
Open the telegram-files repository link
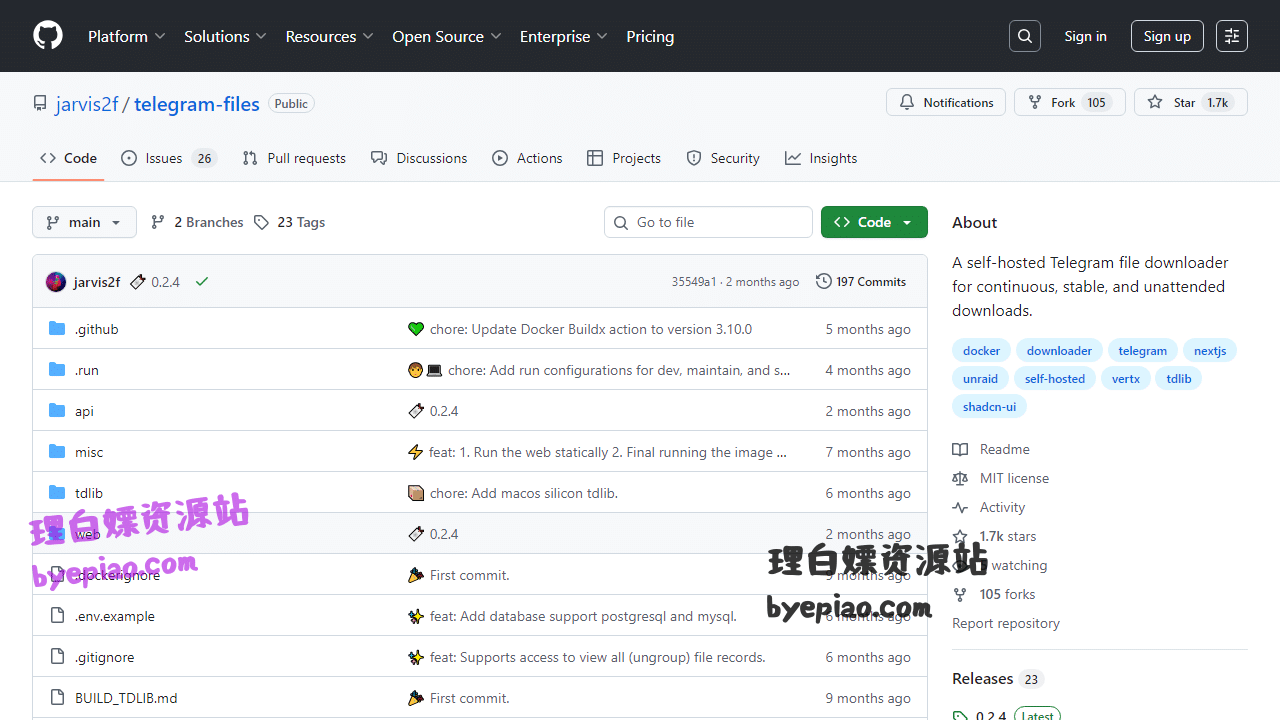click(197, 104)
